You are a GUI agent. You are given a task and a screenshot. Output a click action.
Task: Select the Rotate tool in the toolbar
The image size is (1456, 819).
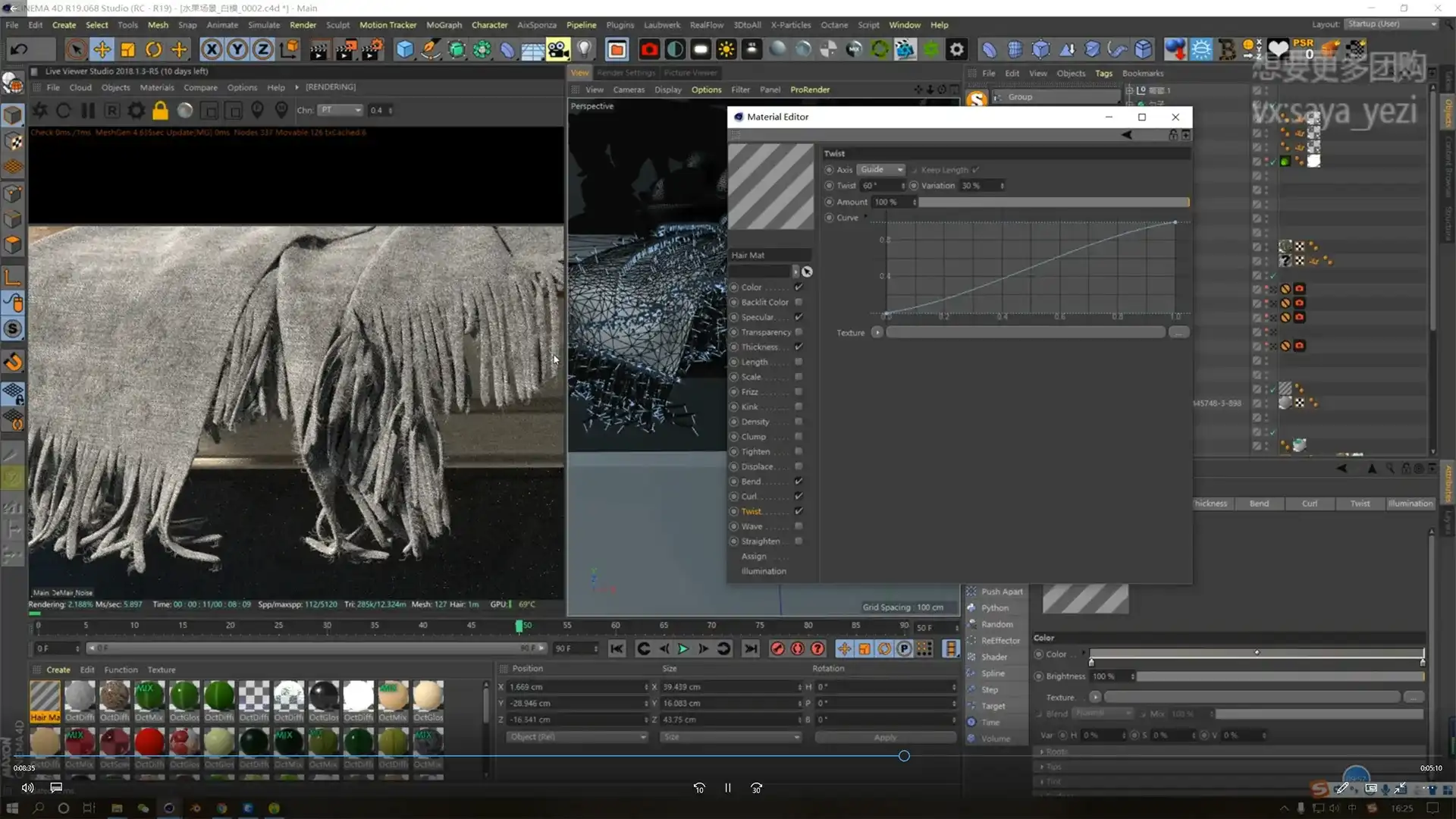pos(152,49)
